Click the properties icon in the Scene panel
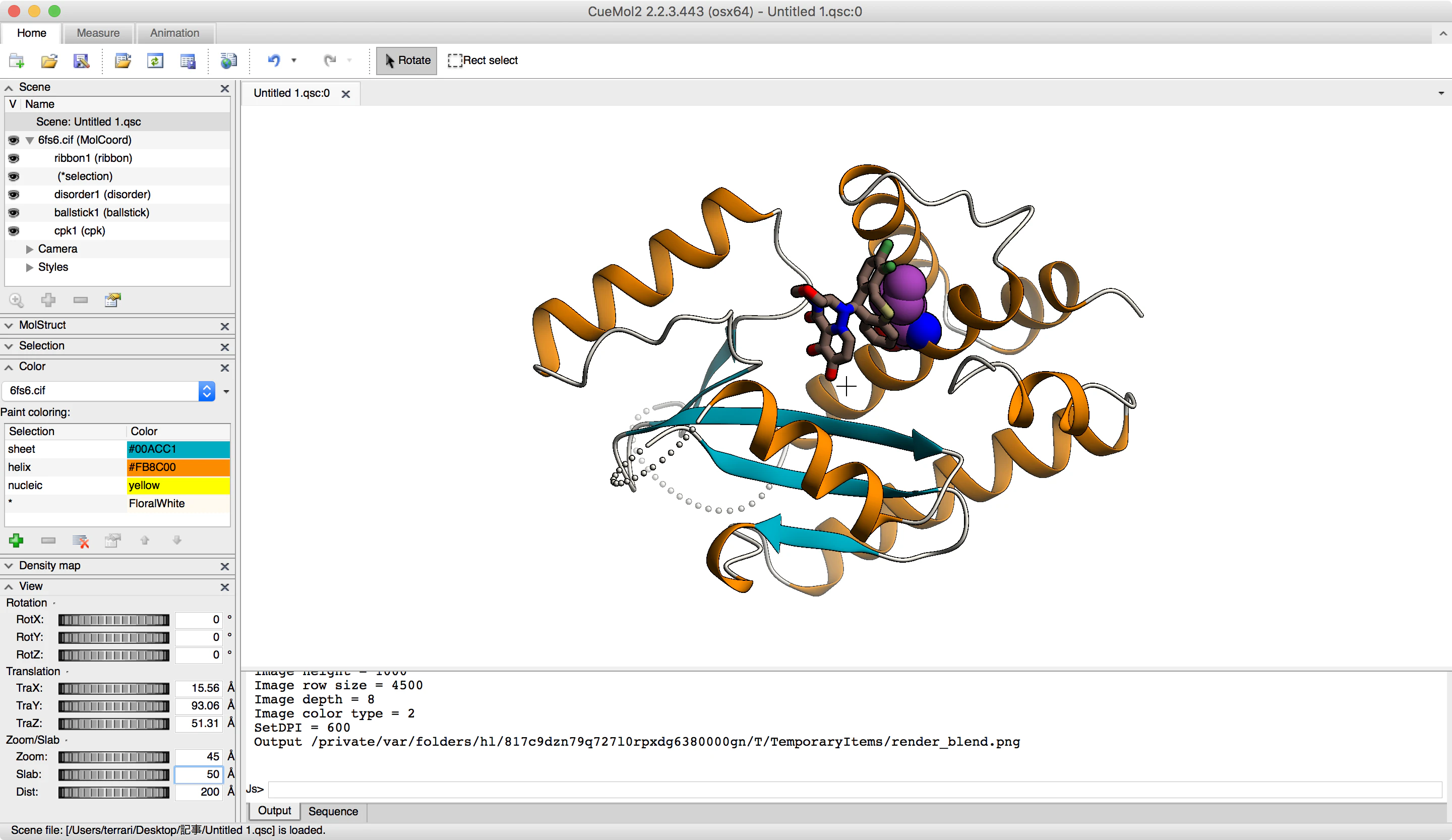The height and width of the screenshot is (840, 1452). point(113,299)
